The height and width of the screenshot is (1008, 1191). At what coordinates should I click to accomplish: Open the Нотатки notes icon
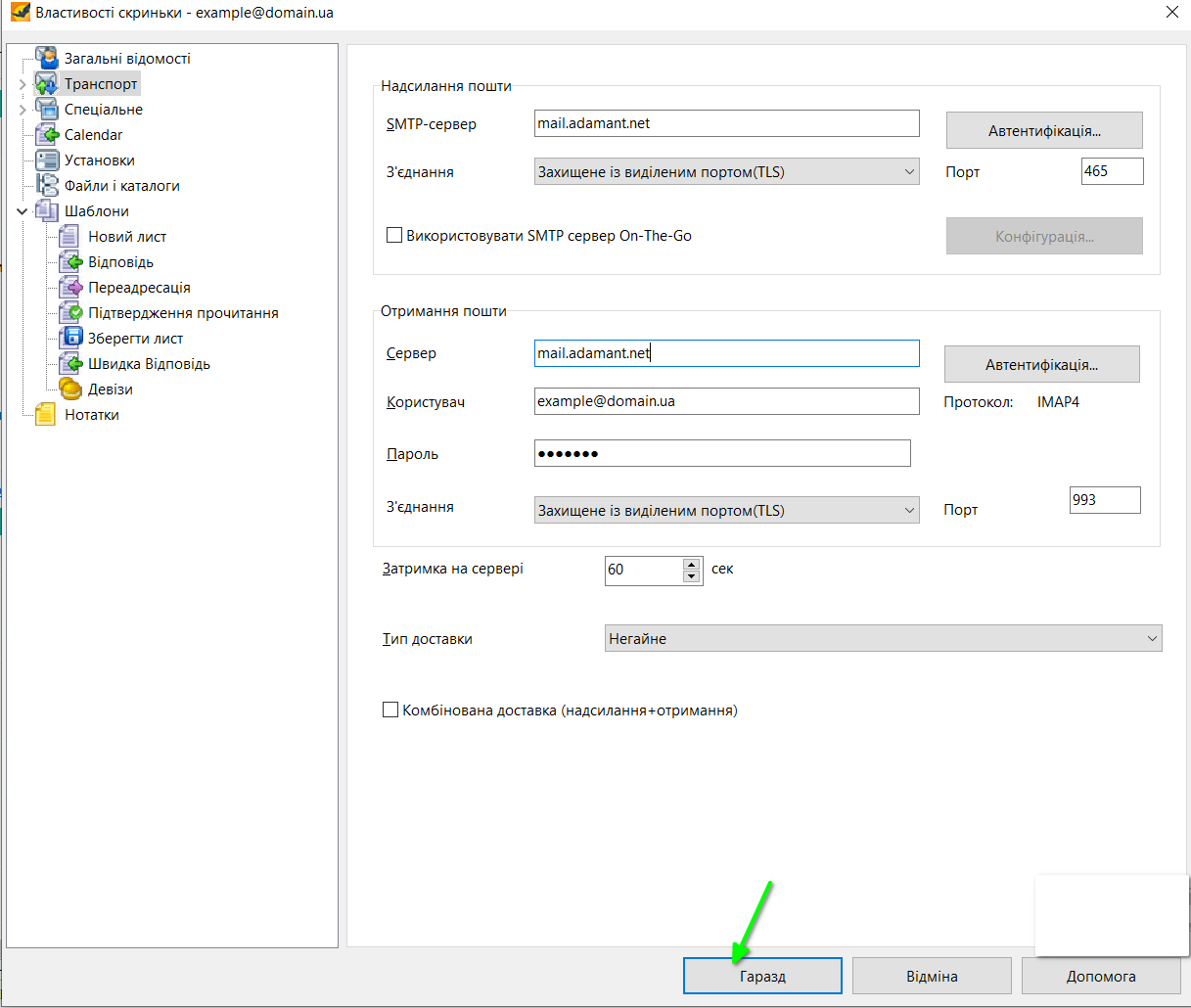click(x=46, y=415)
